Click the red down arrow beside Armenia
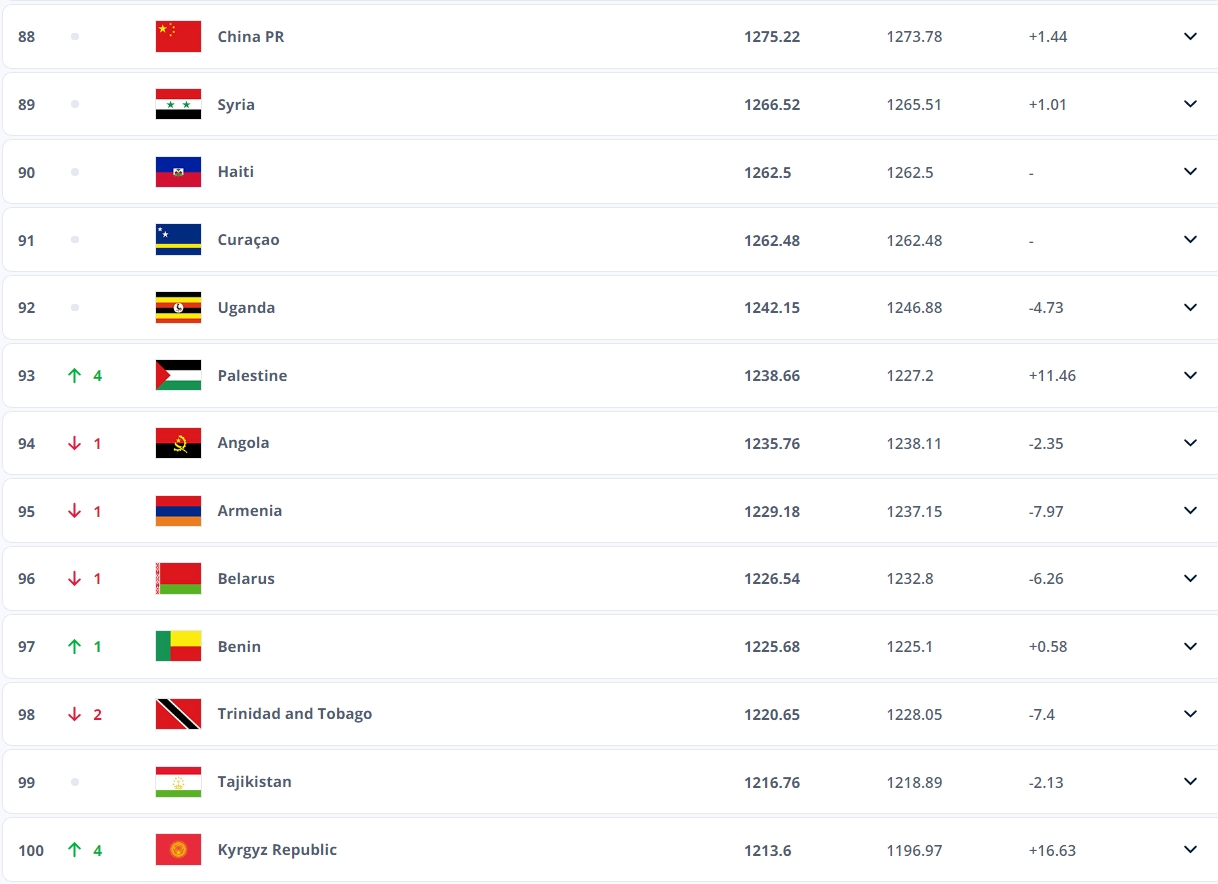This screenshot has width=1218, height=884. click(74, 510)
